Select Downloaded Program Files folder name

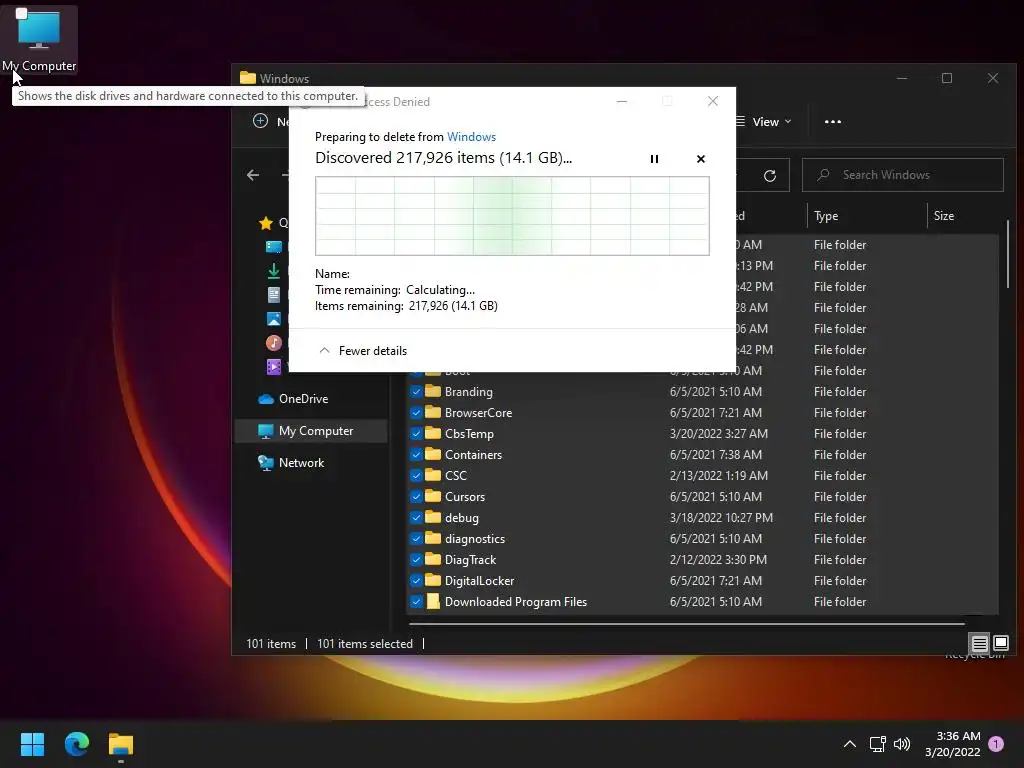[515, 601]
